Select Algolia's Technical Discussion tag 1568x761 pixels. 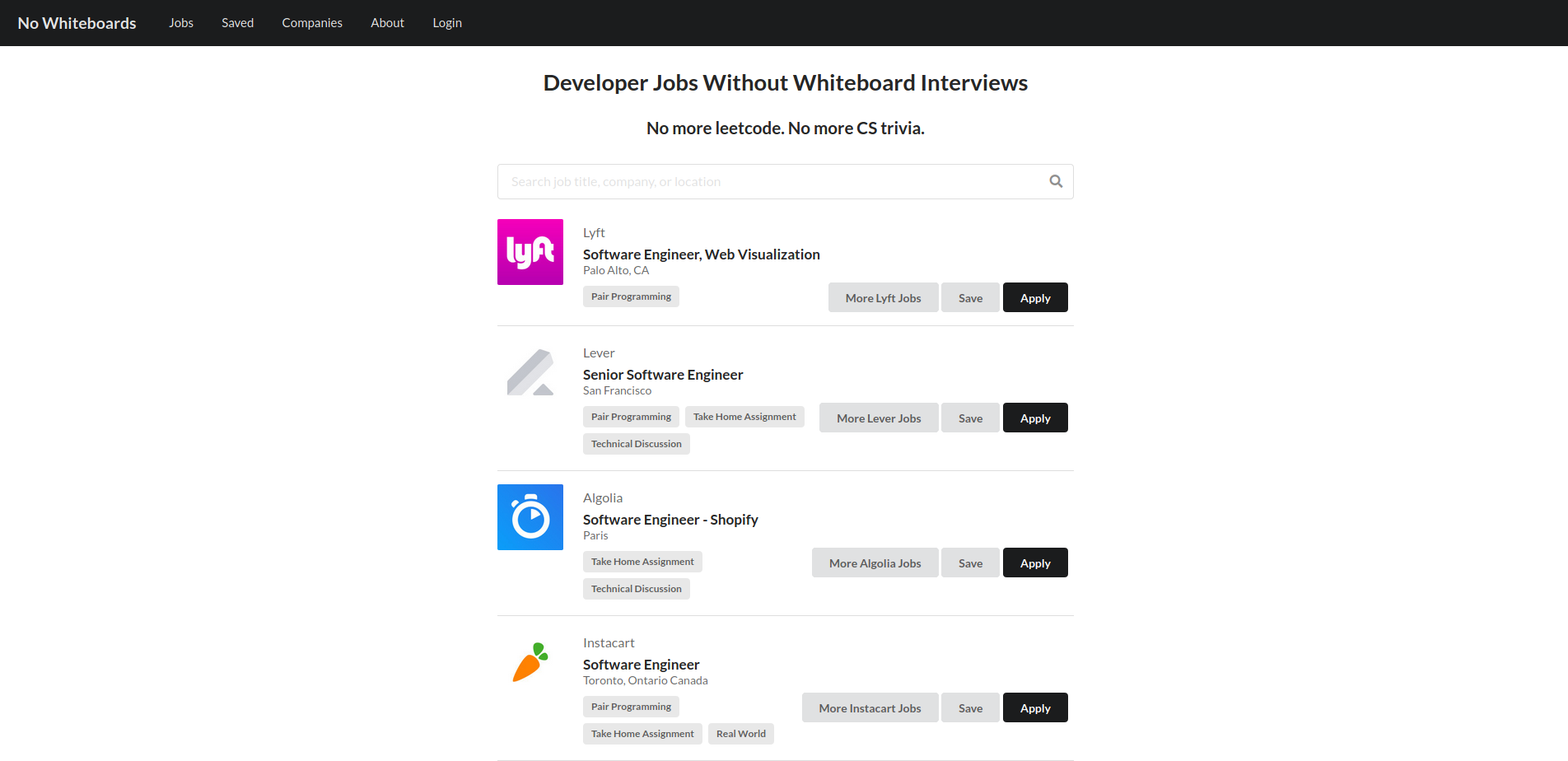coord(637,589)
